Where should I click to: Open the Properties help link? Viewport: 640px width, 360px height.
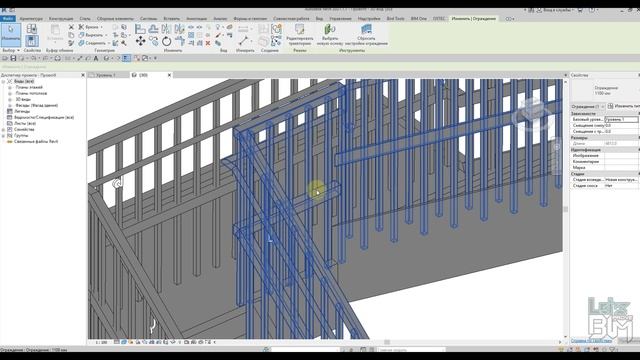click(x=591, y=340)
